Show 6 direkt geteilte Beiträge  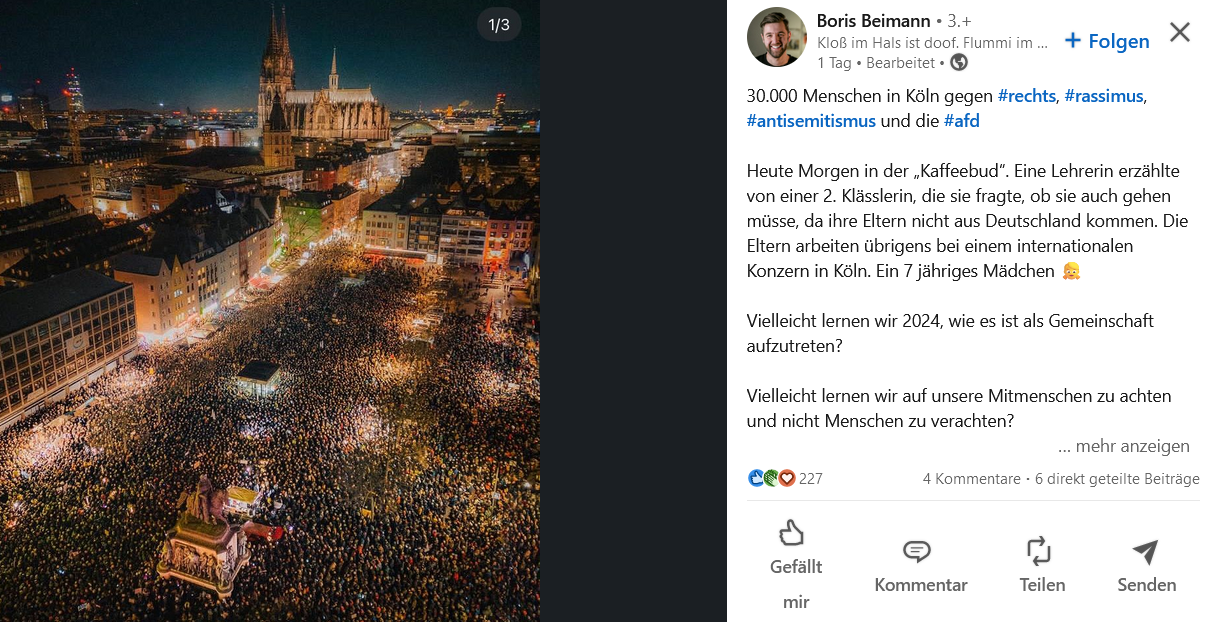tap(1117, 479)
